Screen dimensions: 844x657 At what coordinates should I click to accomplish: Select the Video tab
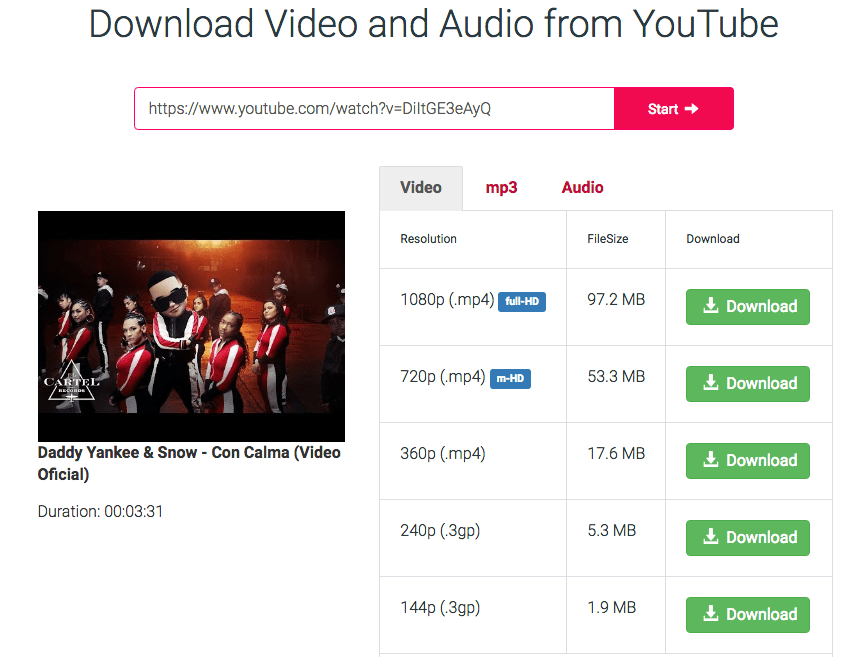(x=421, y=188)
